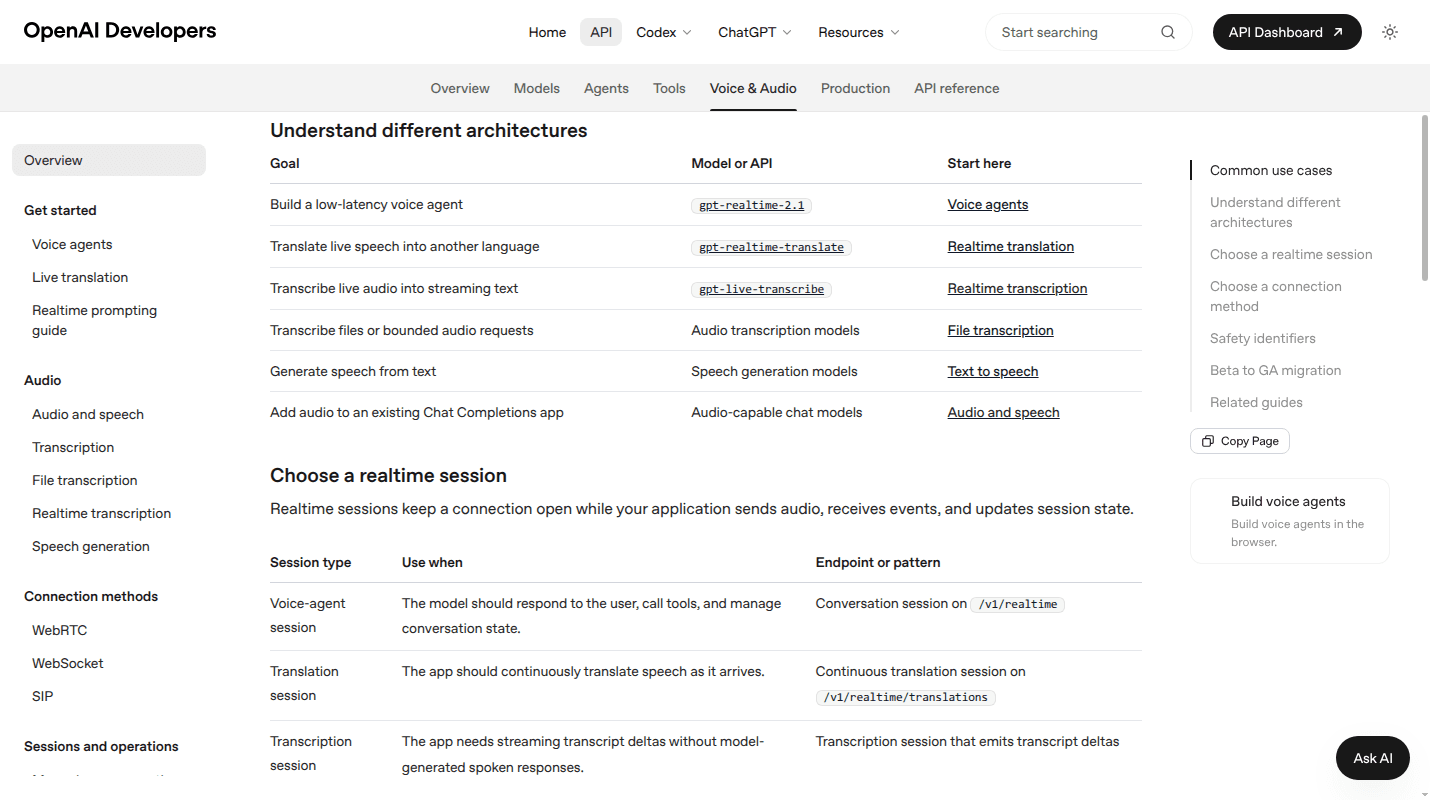The height and width of the screenshot is (800, 1440).
Task: Follow the File transcription table link
Action: click(x=1001, y=330)
